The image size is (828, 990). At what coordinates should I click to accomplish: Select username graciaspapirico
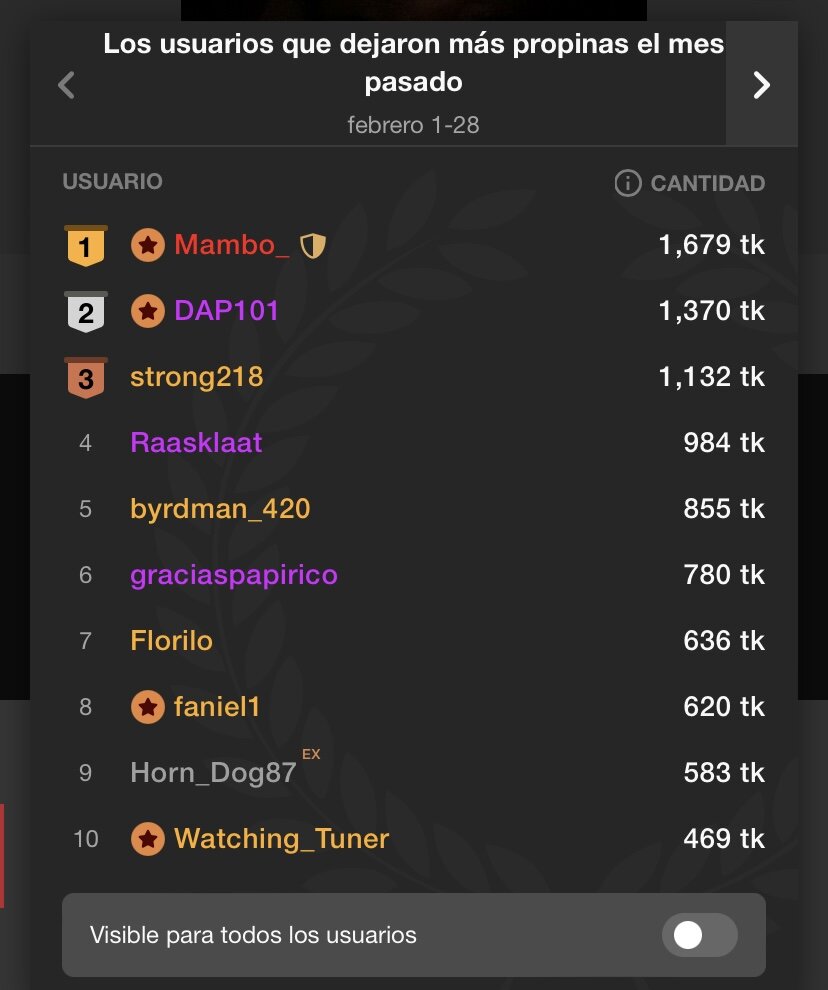click(234, 575)
